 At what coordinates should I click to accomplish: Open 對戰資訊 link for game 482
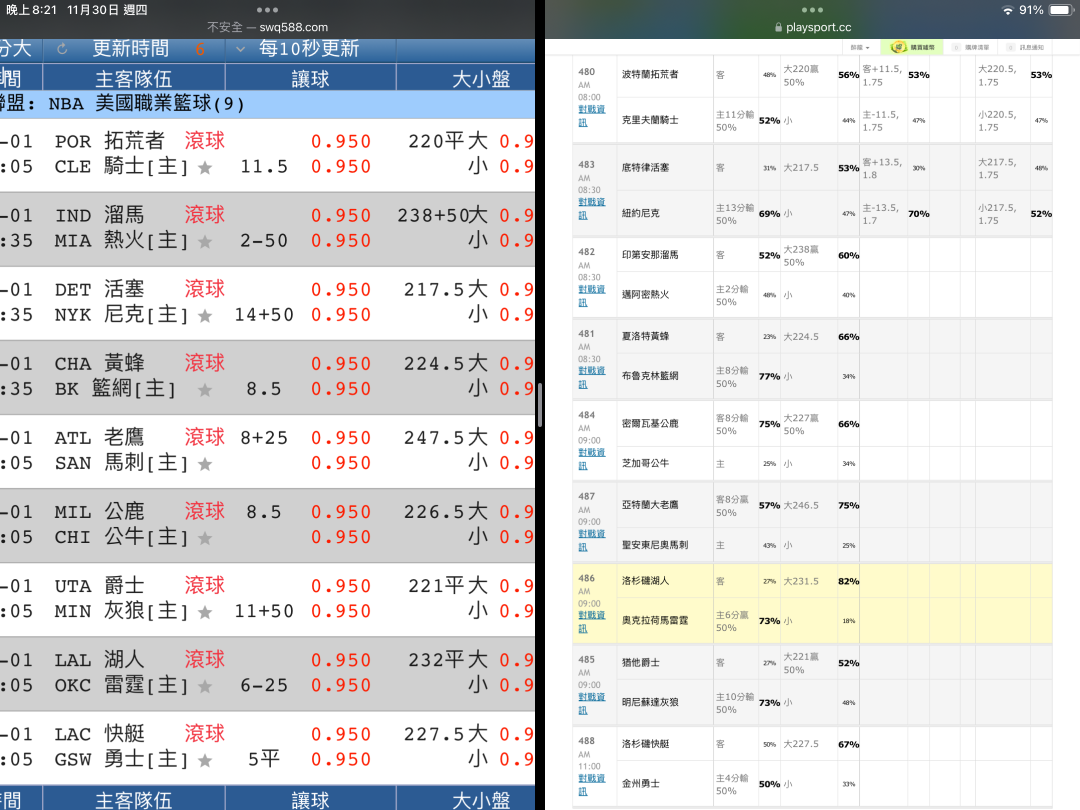click(x=592, y=295)
